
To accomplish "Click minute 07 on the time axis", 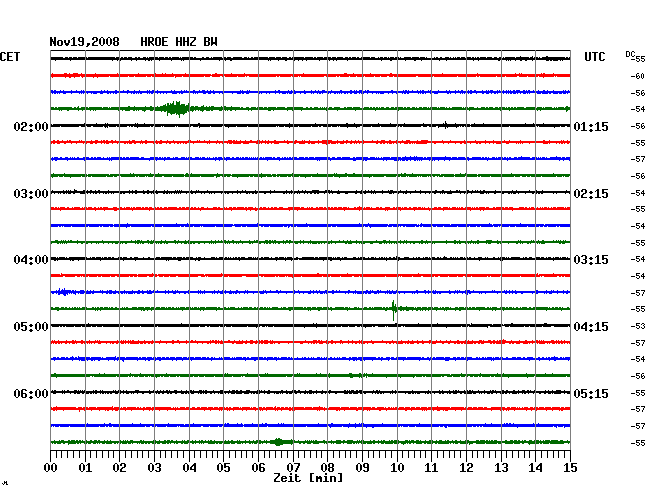I will point(293,467).
